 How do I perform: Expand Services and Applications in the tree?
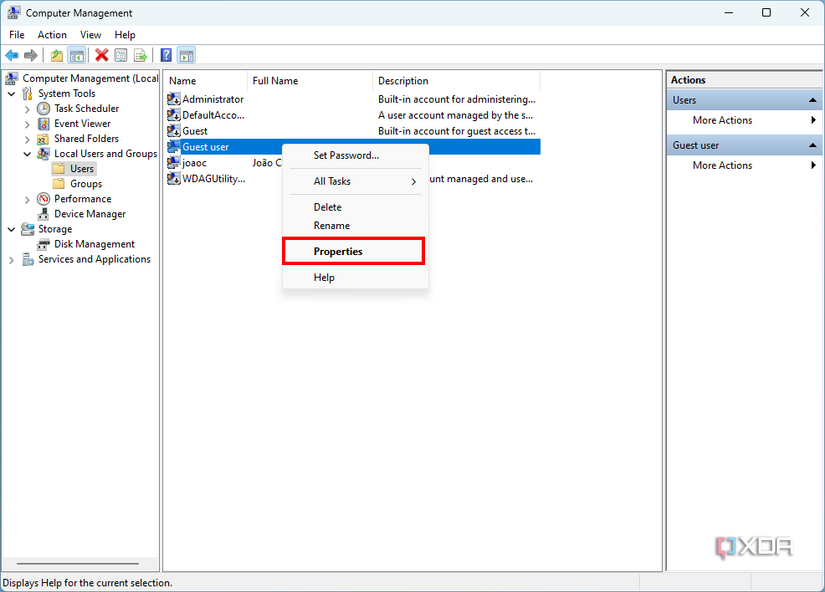(x=12, y=258)
